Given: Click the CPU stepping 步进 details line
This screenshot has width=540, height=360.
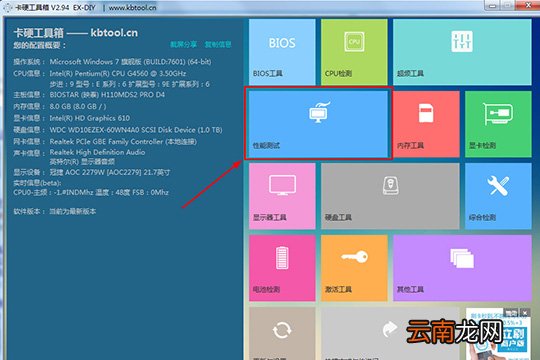Looking at the screenshot, I should (x=129, y=84).
